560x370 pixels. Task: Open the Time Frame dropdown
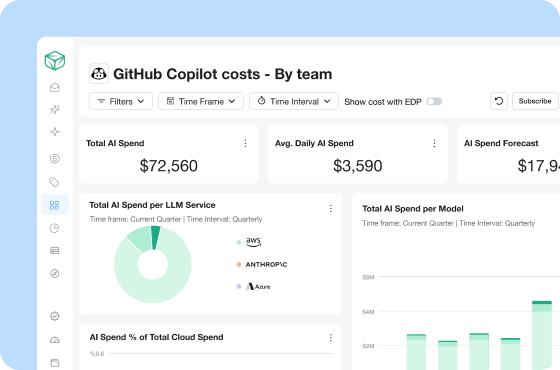click(x=201, y=101)
